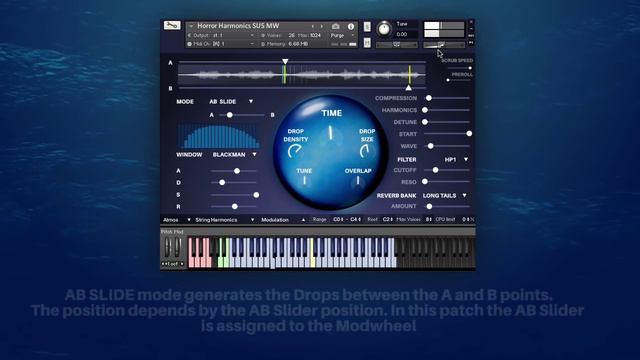This screenshot has width=640, height=360.
Task: Open the wrench edit mode icon
Action: [x=172, y=26]
